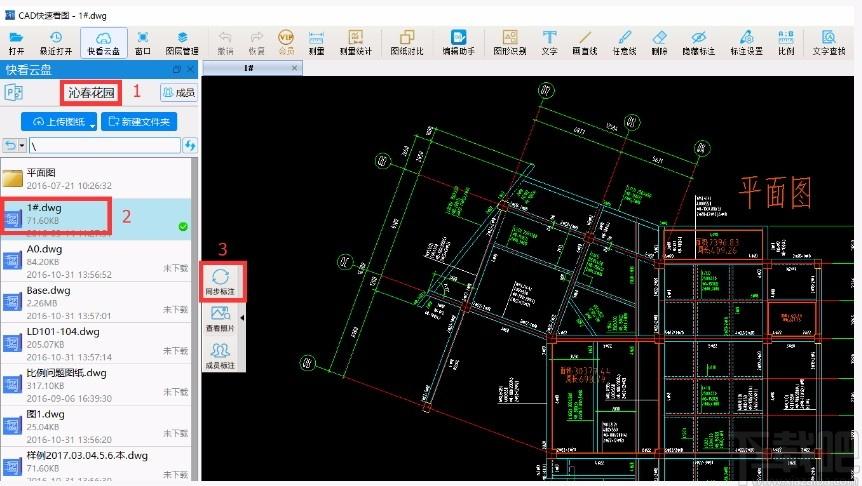The width and height of the screenshot is (862, 486).
Task: Click the 成员 members button
Action: point(178,92)
